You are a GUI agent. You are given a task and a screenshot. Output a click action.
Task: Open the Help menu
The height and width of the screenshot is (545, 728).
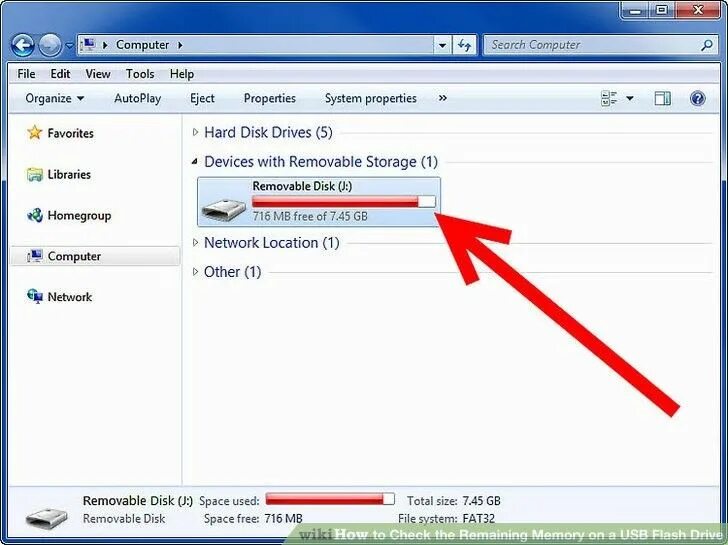[182, 74]
